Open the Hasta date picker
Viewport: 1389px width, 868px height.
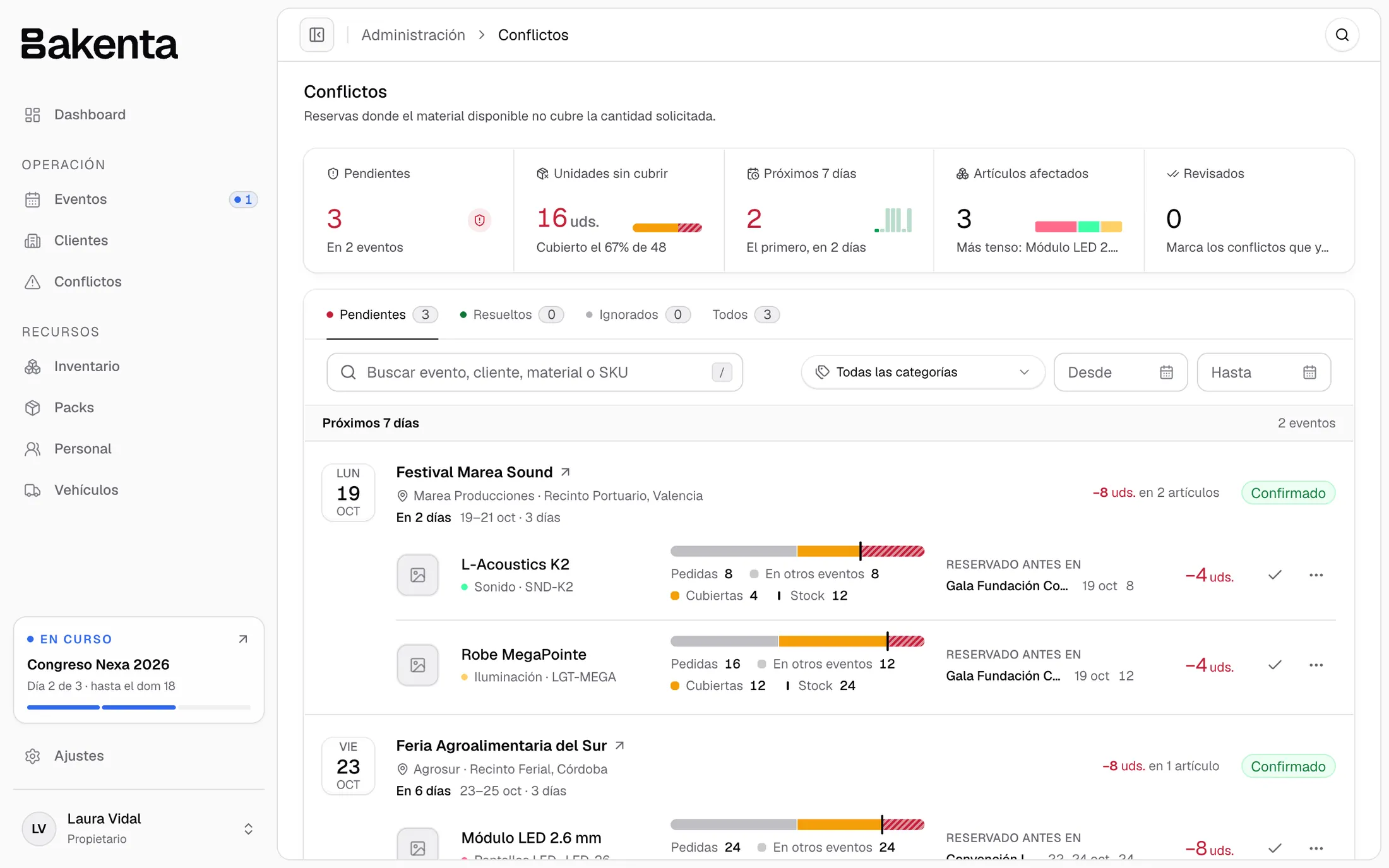(x=1263, y=372)
